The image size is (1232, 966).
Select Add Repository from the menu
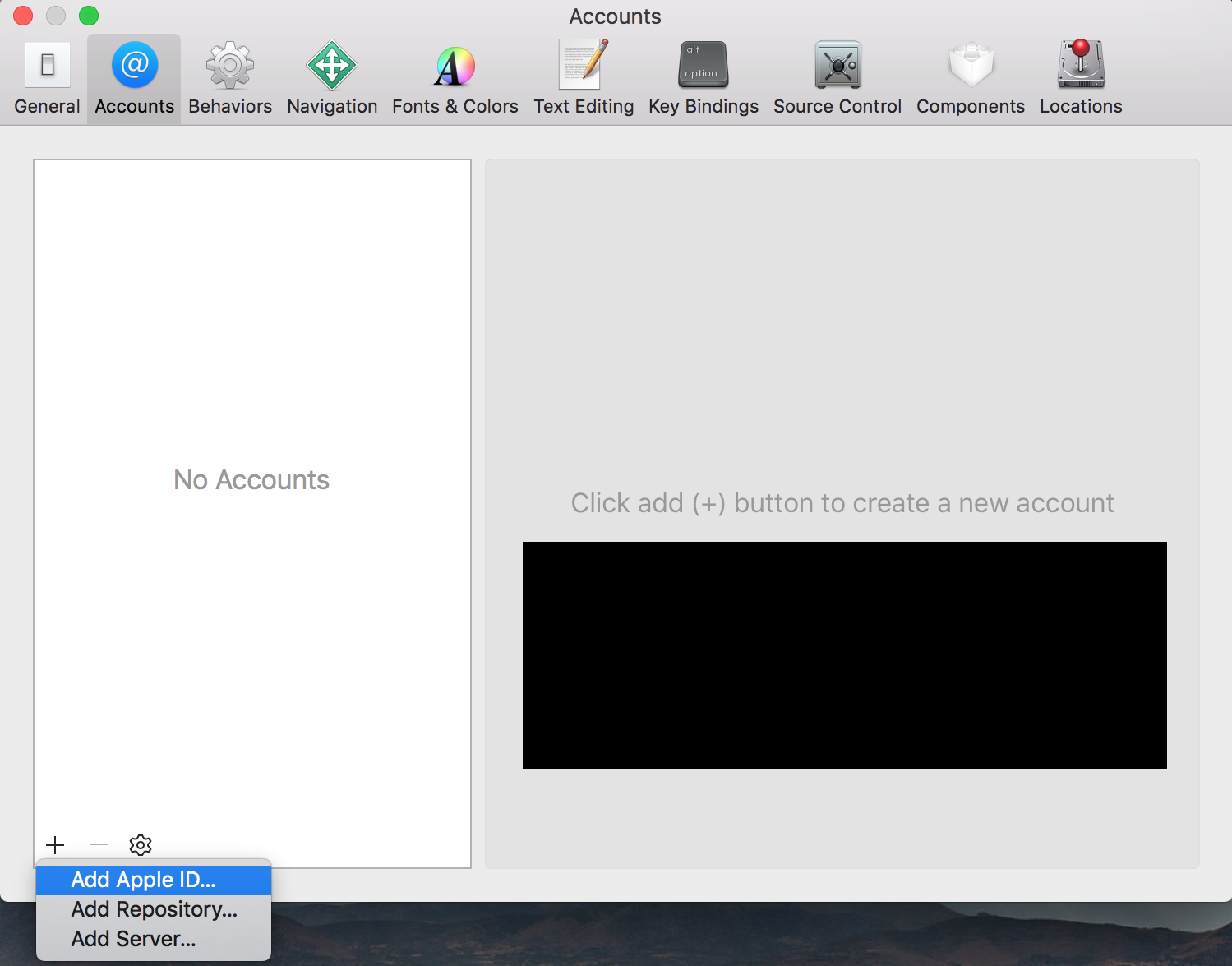pos(154,909)
